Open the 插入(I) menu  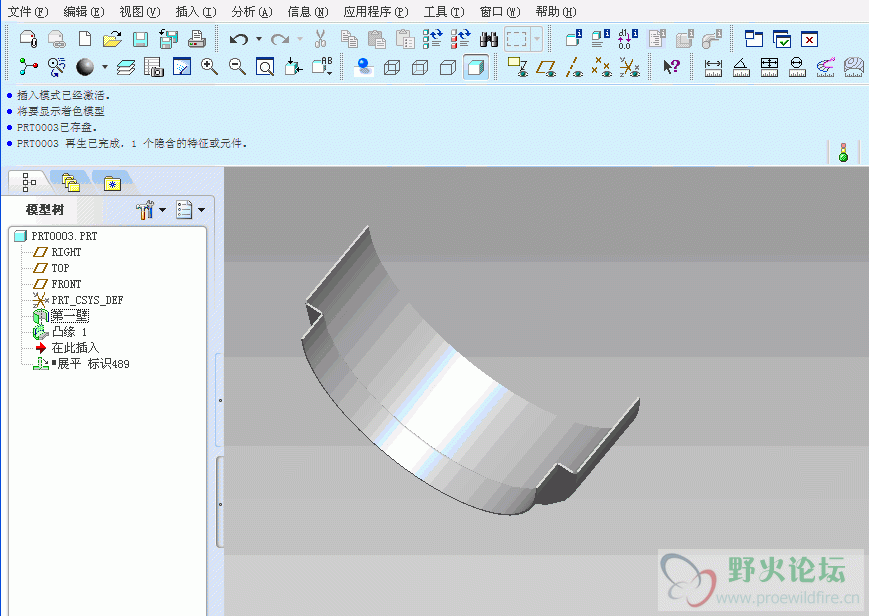(196, 12)
